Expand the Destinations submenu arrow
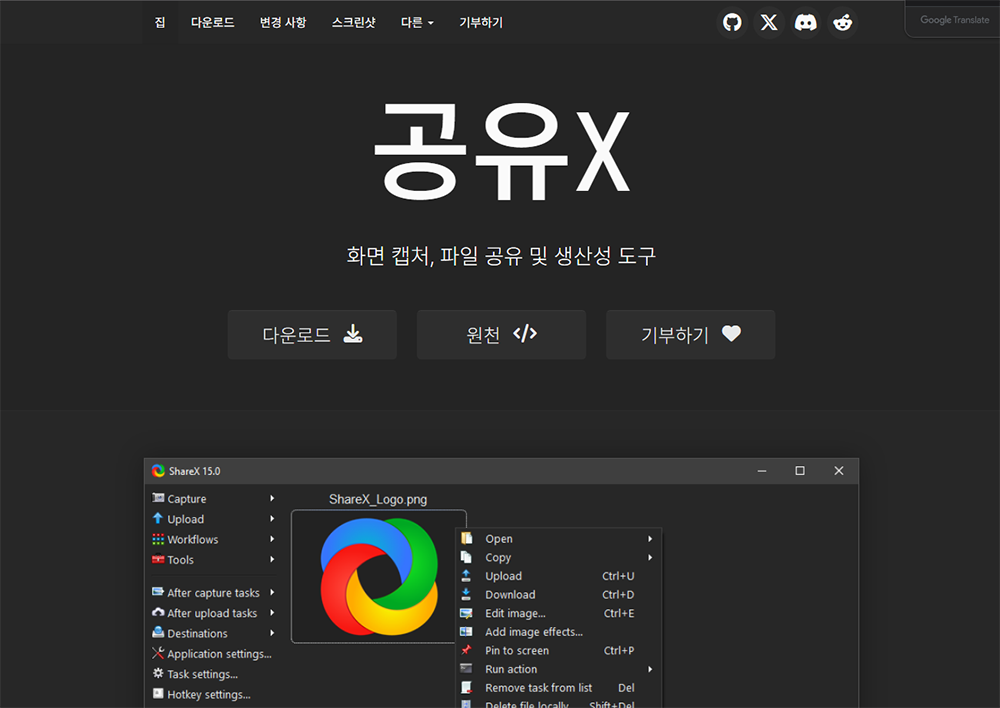The height and width of the screenshot is (708, 1000). point(272,633)
